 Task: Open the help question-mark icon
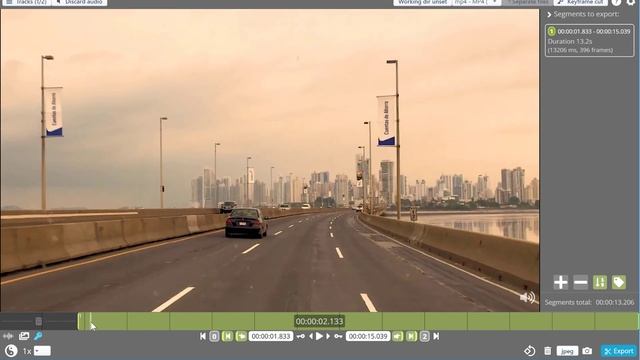point(616,2)
